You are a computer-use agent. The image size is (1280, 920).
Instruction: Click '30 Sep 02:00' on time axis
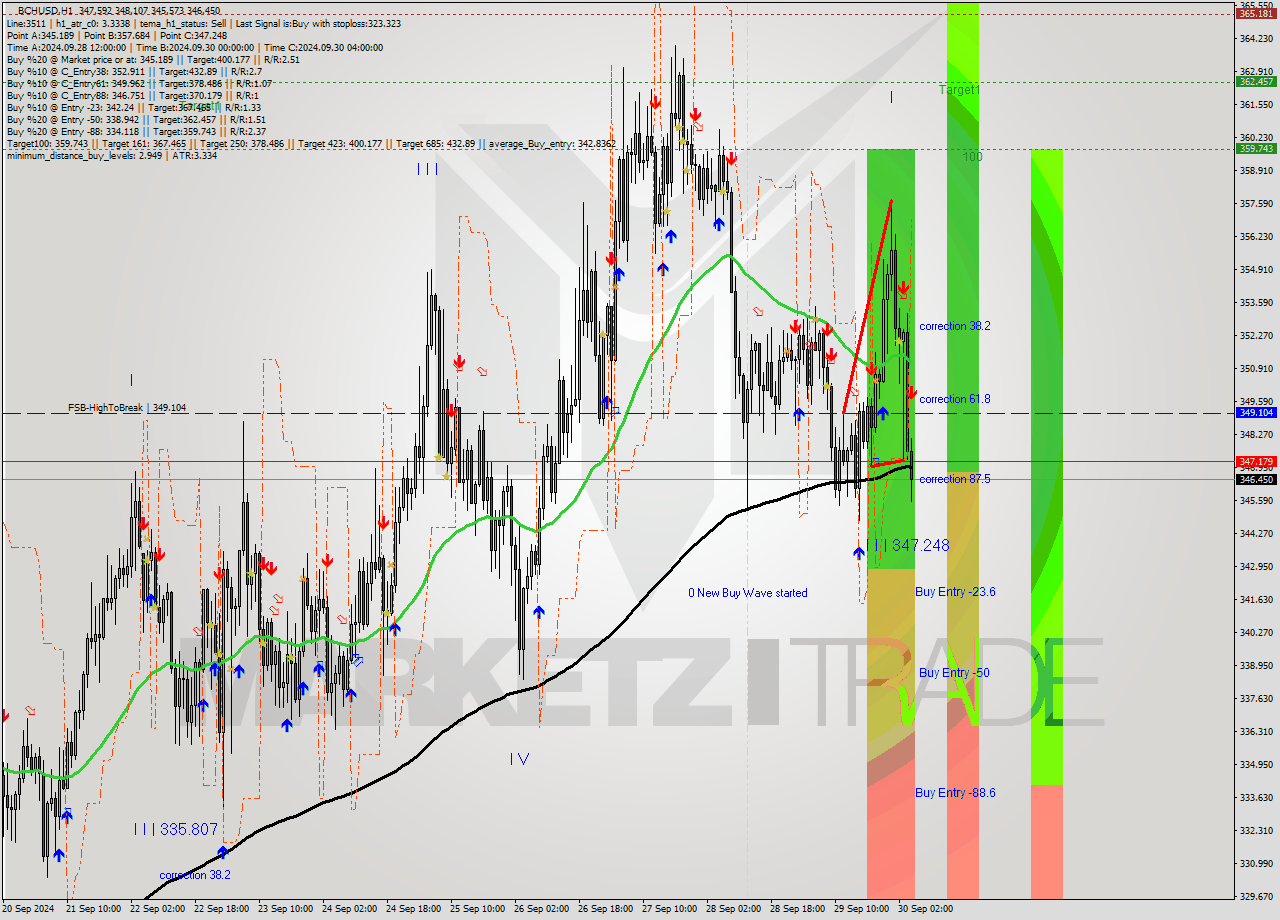click(x=925, y=910)
